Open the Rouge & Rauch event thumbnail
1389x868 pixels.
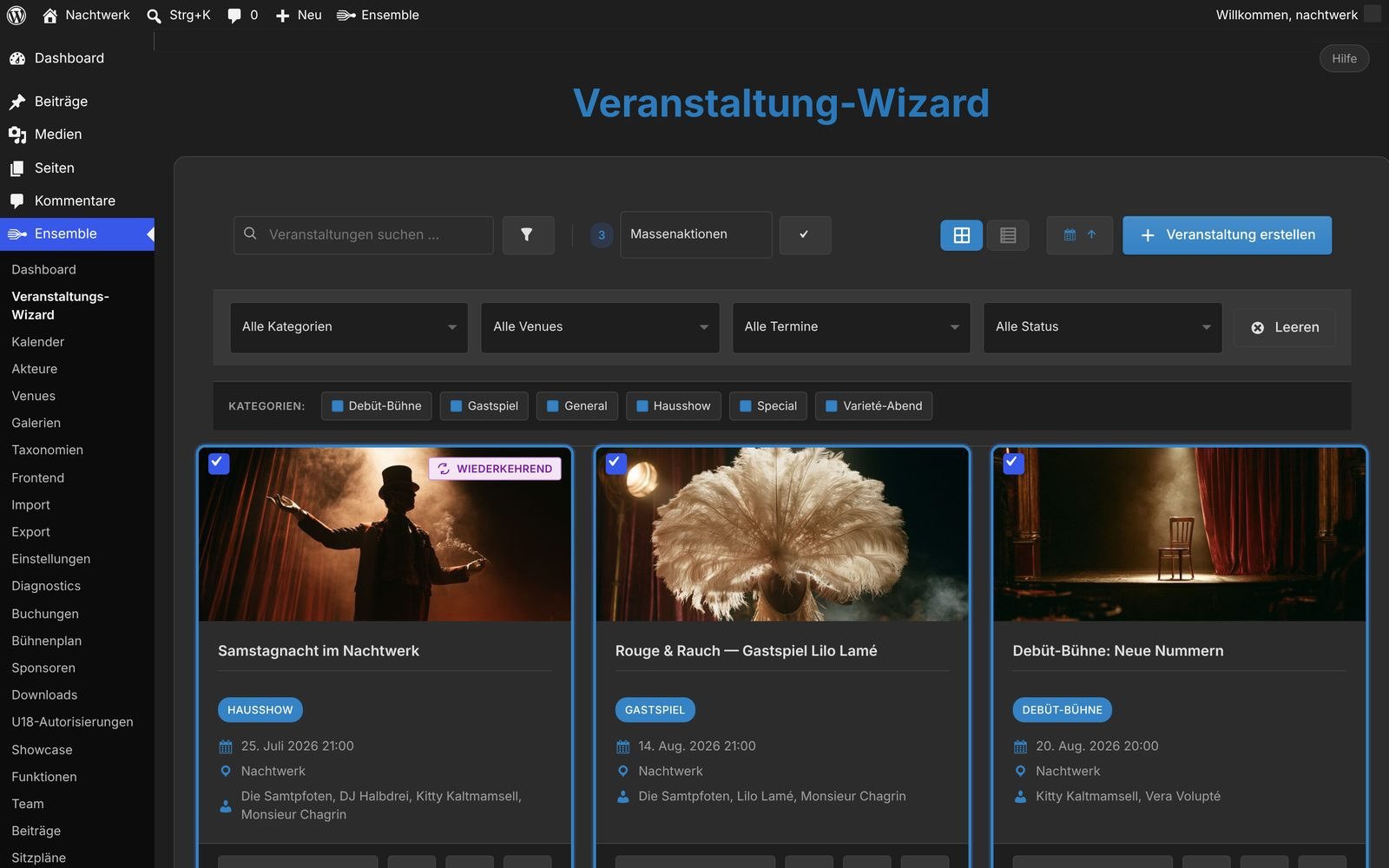[782, 534]
